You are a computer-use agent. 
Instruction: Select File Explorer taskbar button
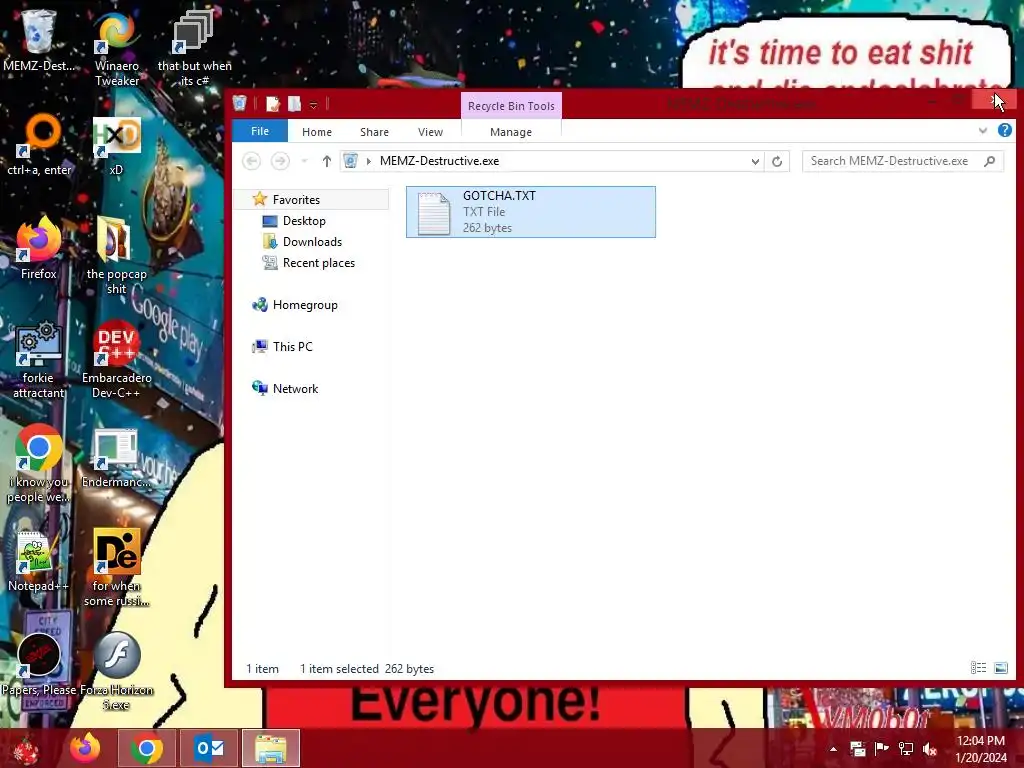tap(271, 748)
